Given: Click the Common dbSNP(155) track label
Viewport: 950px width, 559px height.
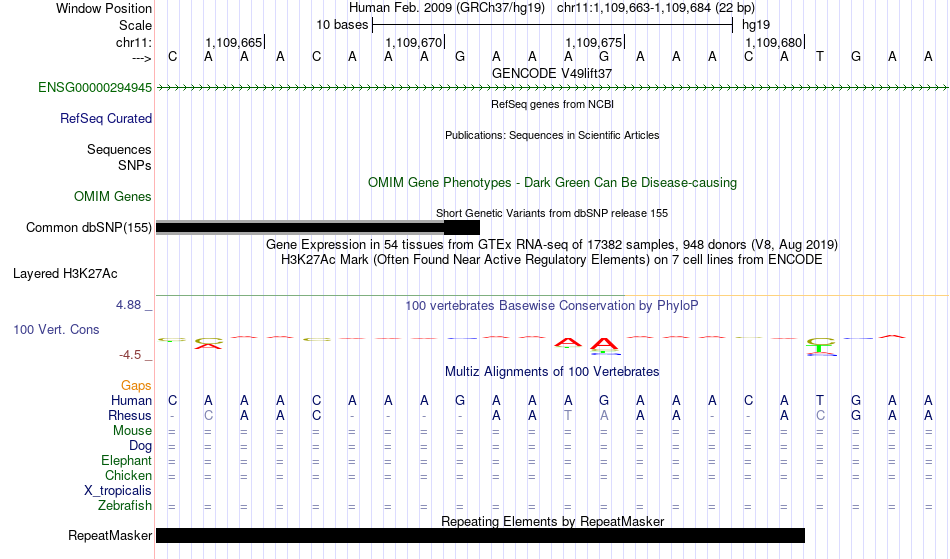Looking at the screenshot, I should (x=89, y=228).
